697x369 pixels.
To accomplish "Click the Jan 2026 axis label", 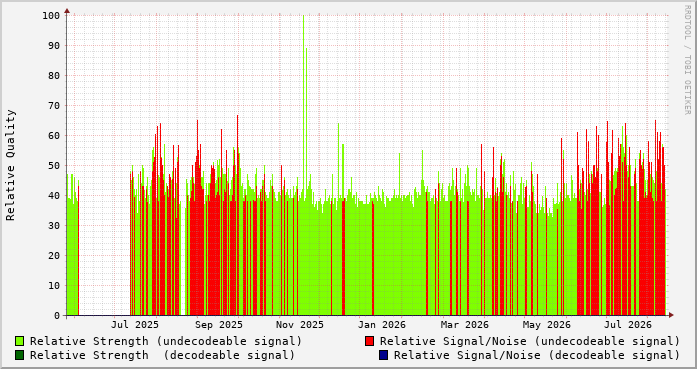I will [382, 325].
